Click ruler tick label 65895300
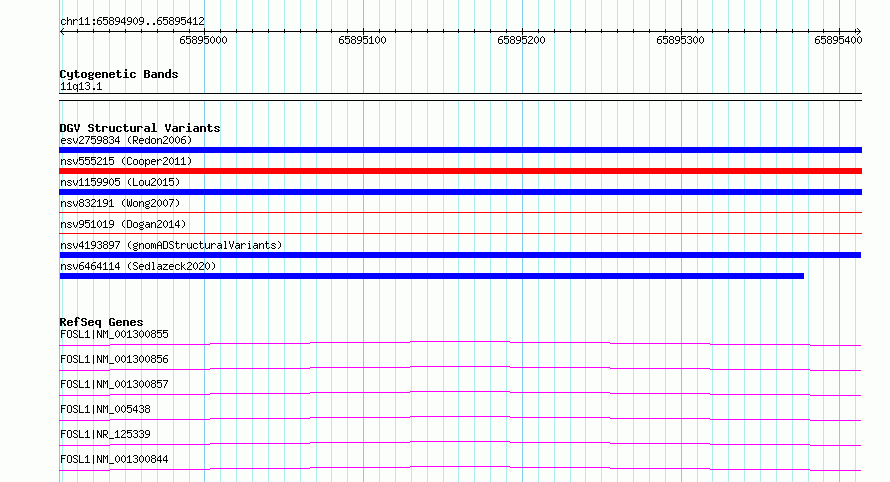 click(680, 40)
